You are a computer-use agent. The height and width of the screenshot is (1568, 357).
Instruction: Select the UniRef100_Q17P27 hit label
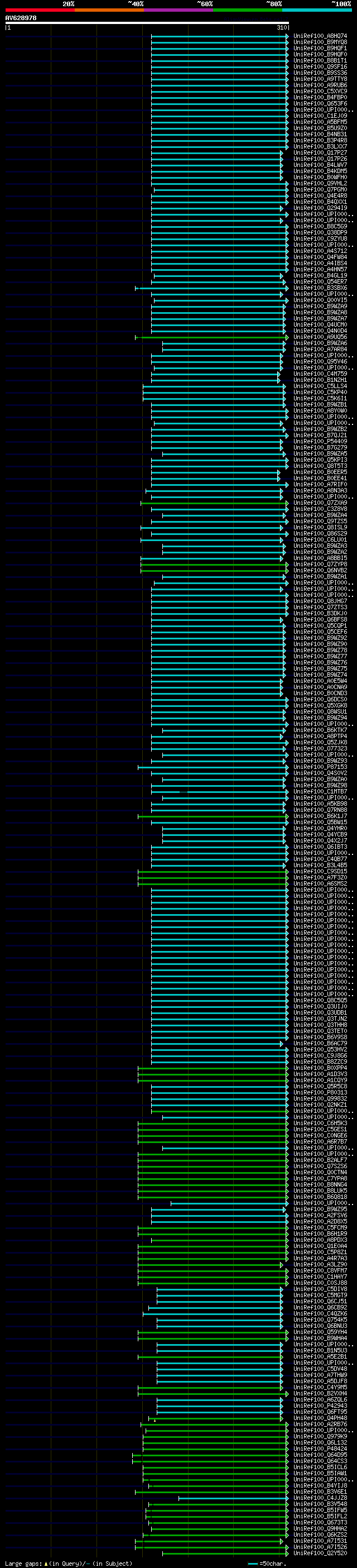point(321,153)
